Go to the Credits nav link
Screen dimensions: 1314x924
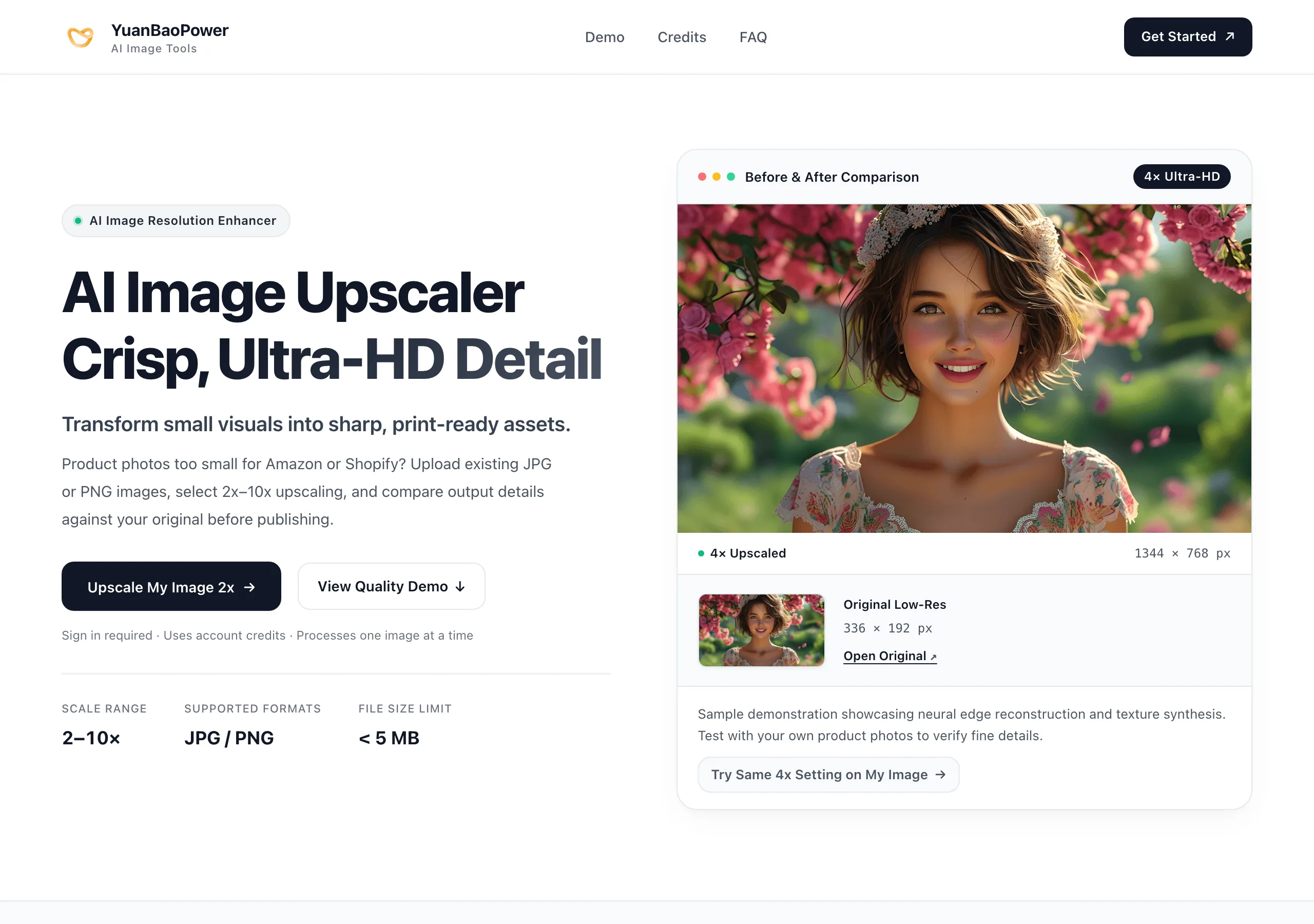click(x=682, y=37)
